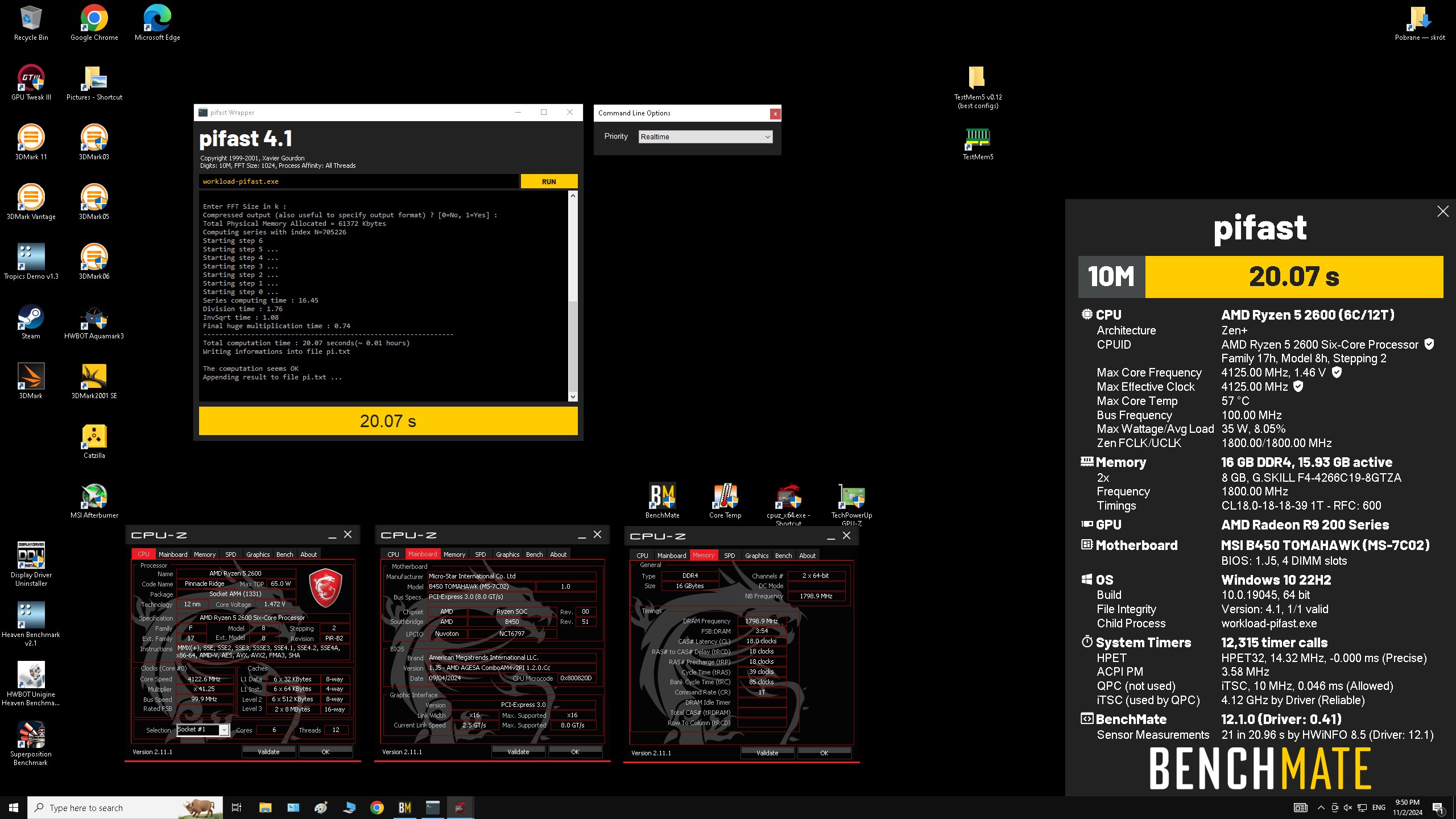Open SPD tab in CPU-Z Mainboard window
This screenshot has height=819, width=1456.
point(481,554)
